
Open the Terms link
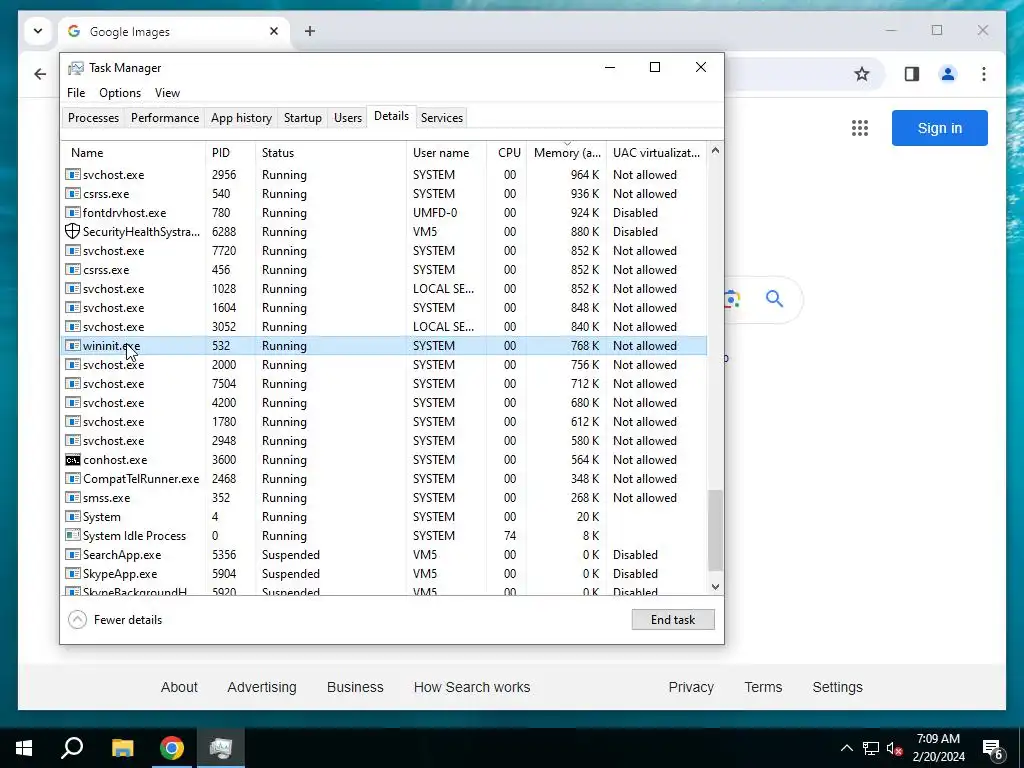coord(763,687)
